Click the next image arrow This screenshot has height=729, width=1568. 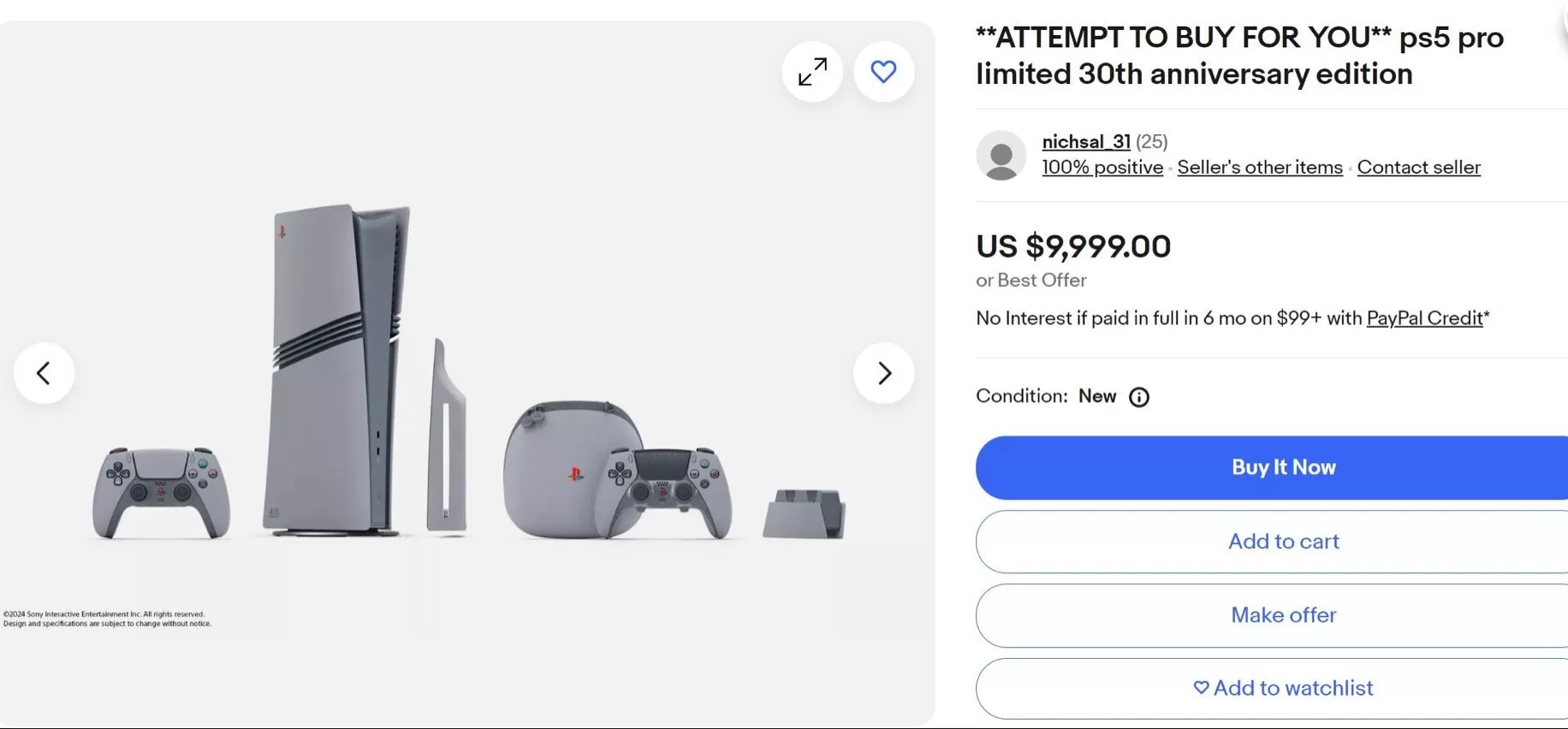883,373
